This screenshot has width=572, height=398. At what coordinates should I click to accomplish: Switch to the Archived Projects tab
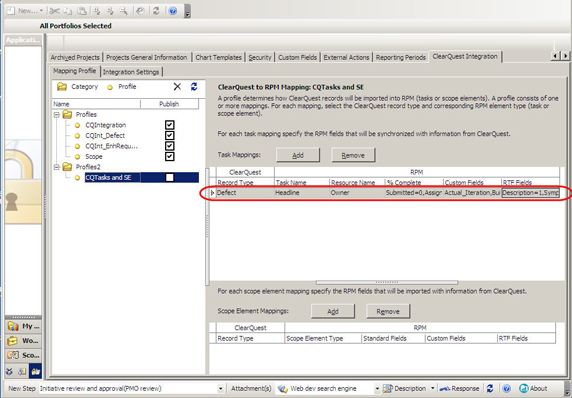[x=75, y=57]
